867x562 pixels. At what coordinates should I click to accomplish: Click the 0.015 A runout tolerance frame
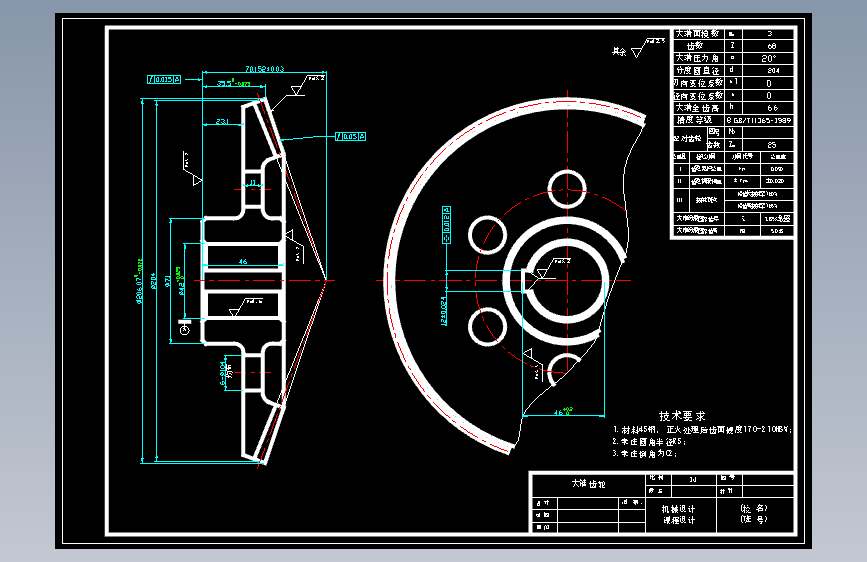click(164, 80)
